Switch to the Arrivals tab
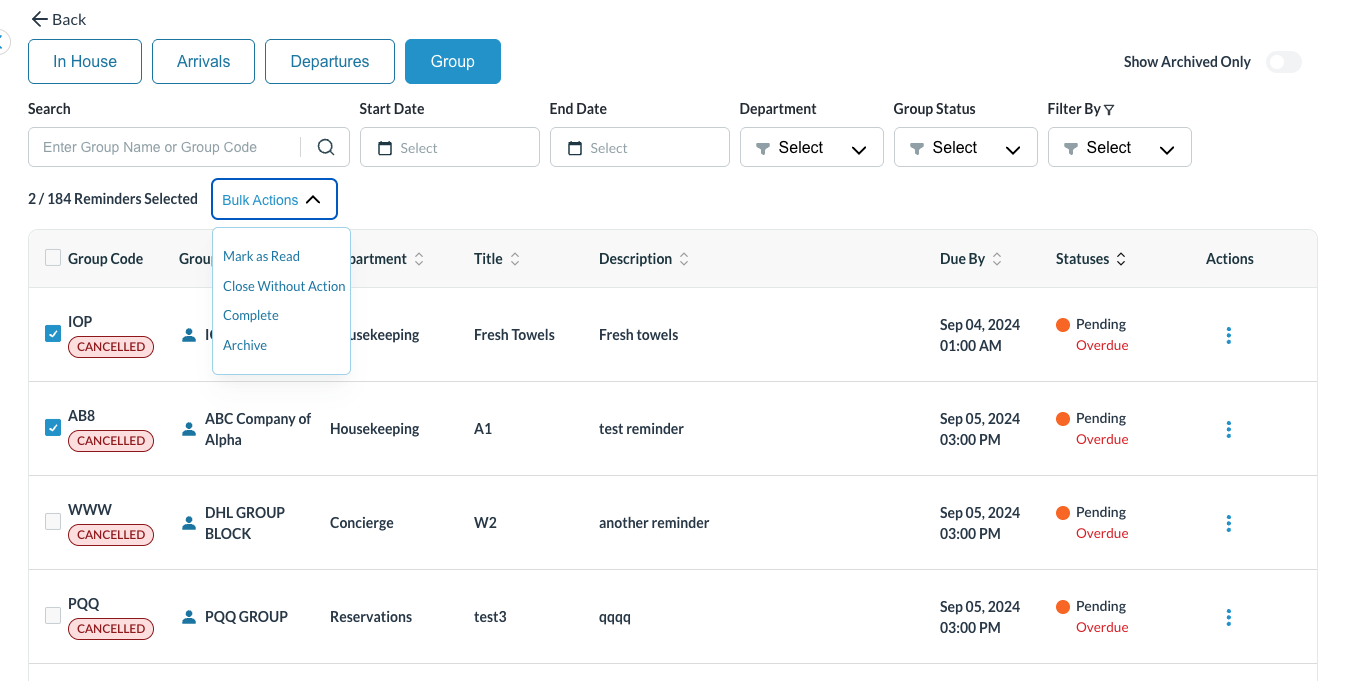The height and width of the screenshot is (681, 1345). point(203,61)
